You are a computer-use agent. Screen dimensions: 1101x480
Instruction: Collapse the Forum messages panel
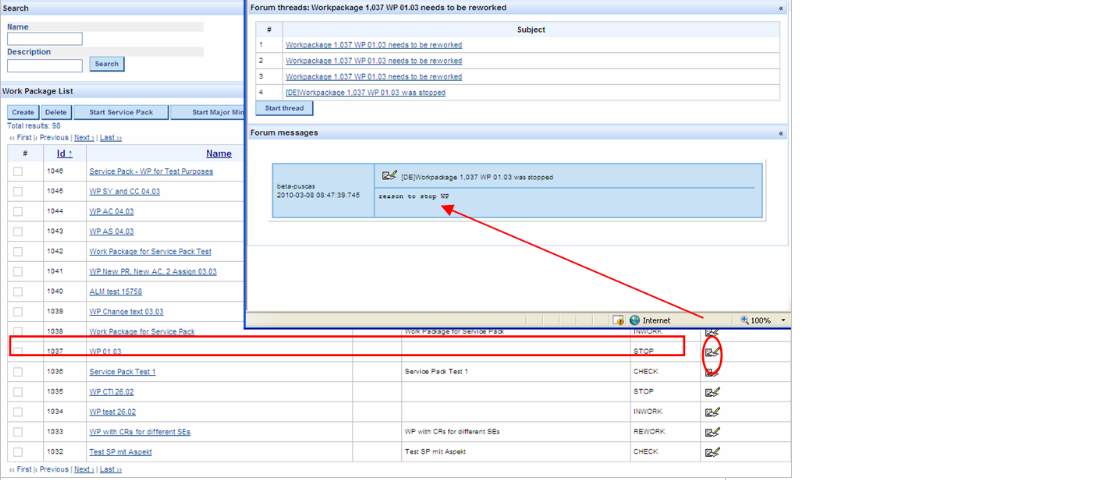(x=781, y=132)
